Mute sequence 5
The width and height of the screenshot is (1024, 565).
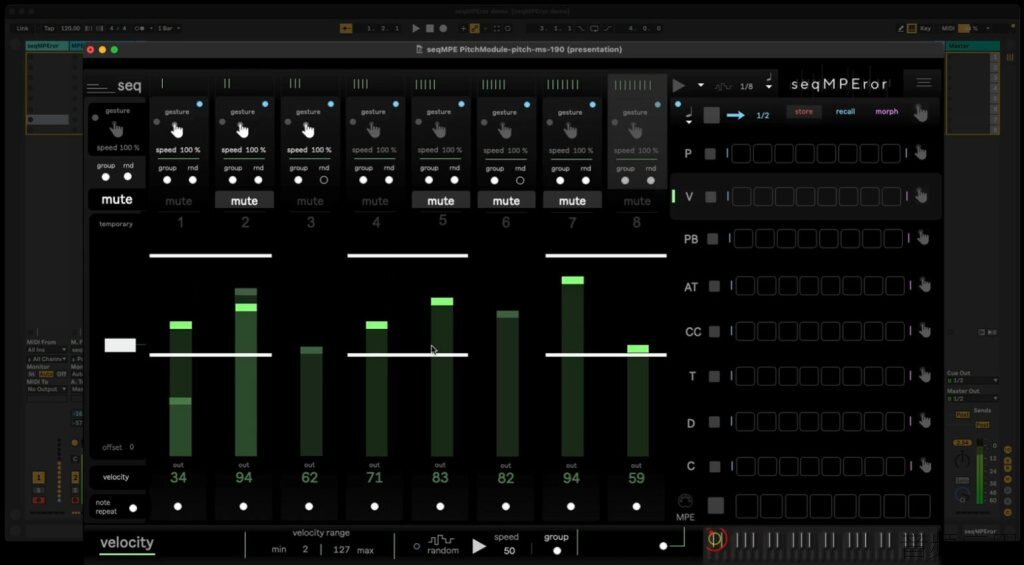tap(441, 201)
